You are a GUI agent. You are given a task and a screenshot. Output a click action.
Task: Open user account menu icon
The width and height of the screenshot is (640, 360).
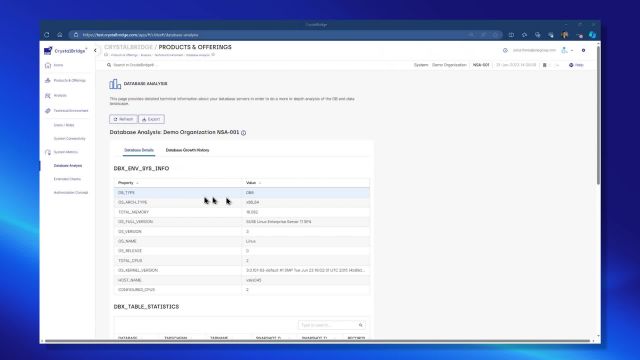[564, 50]
